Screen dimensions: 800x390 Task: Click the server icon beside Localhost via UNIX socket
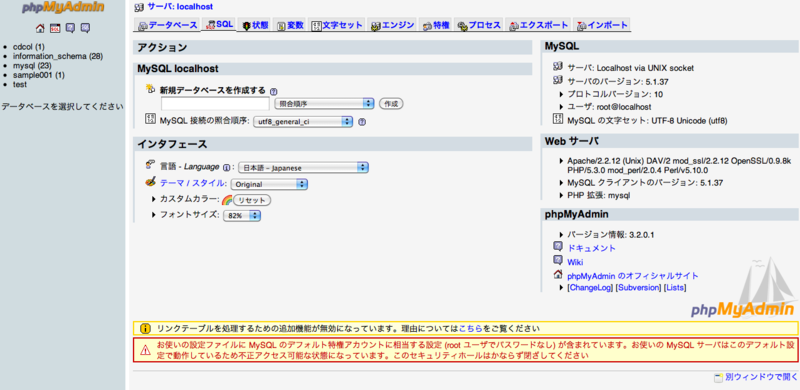click(x=558, y=67)
